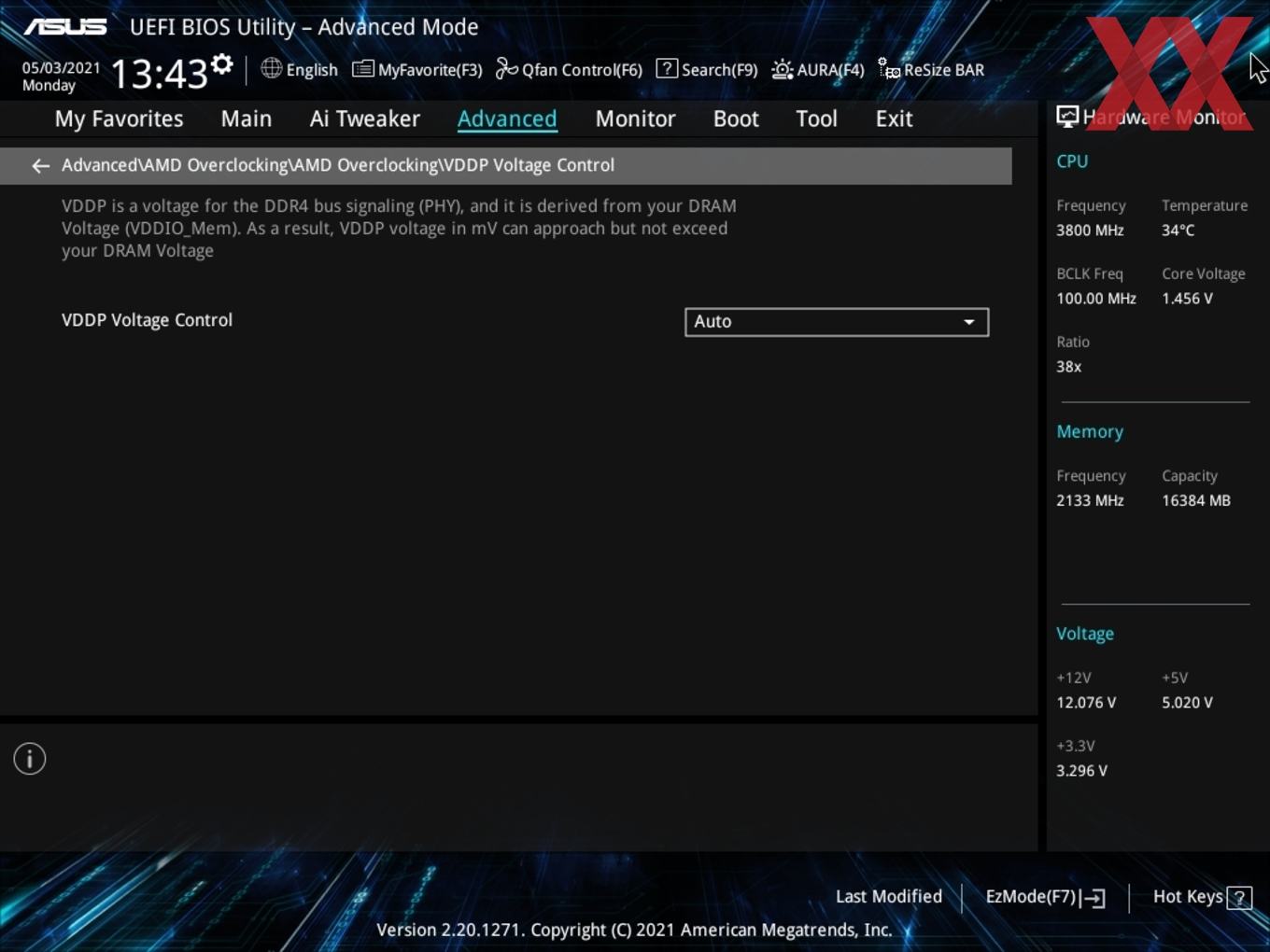Screen dimensions: 1270x952
Task: Click the EzMode exit arrow icon
Action: (x=1094, y=898)
